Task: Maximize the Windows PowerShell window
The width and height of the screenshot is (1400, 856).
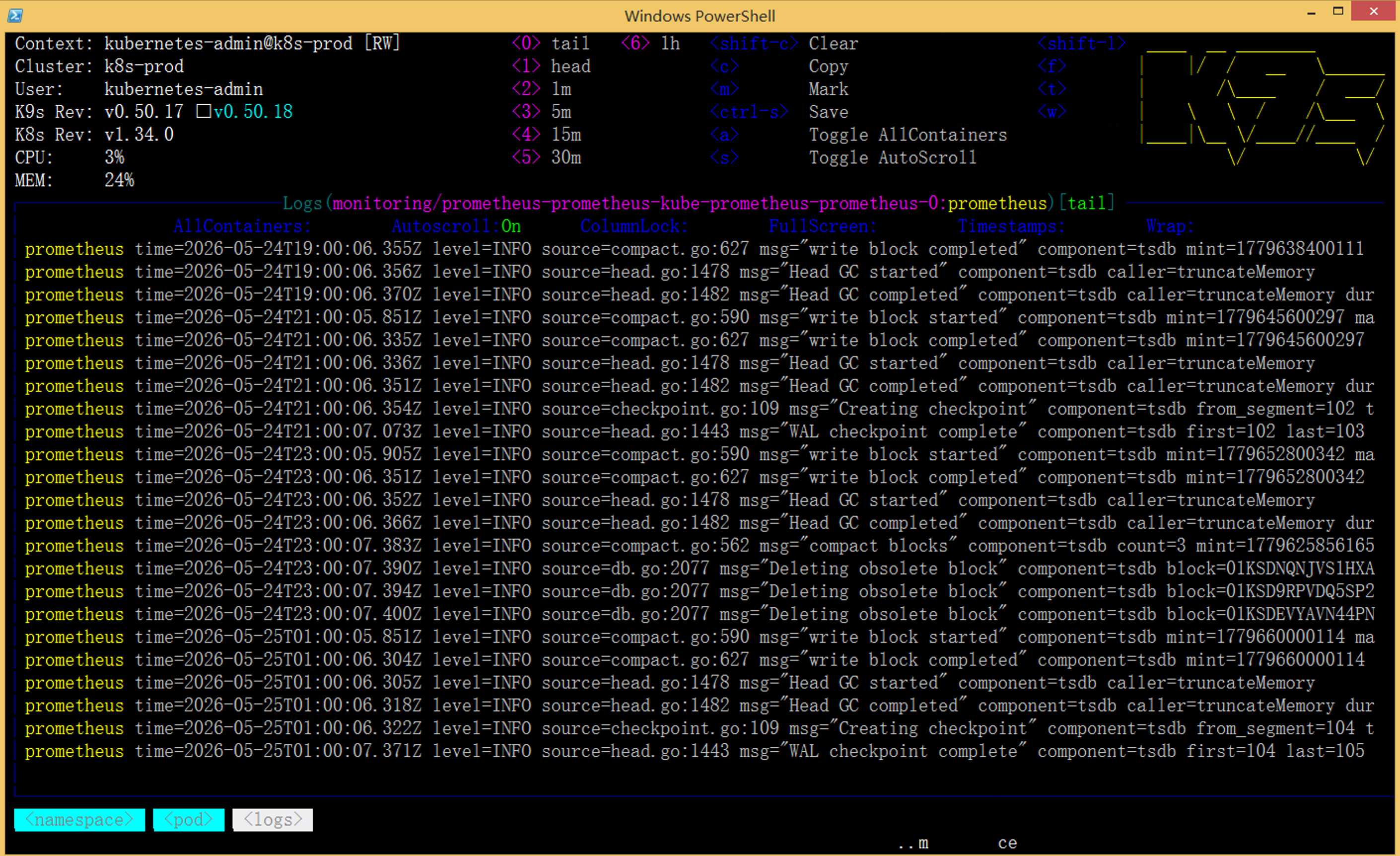Action: tap(1338, 11)
